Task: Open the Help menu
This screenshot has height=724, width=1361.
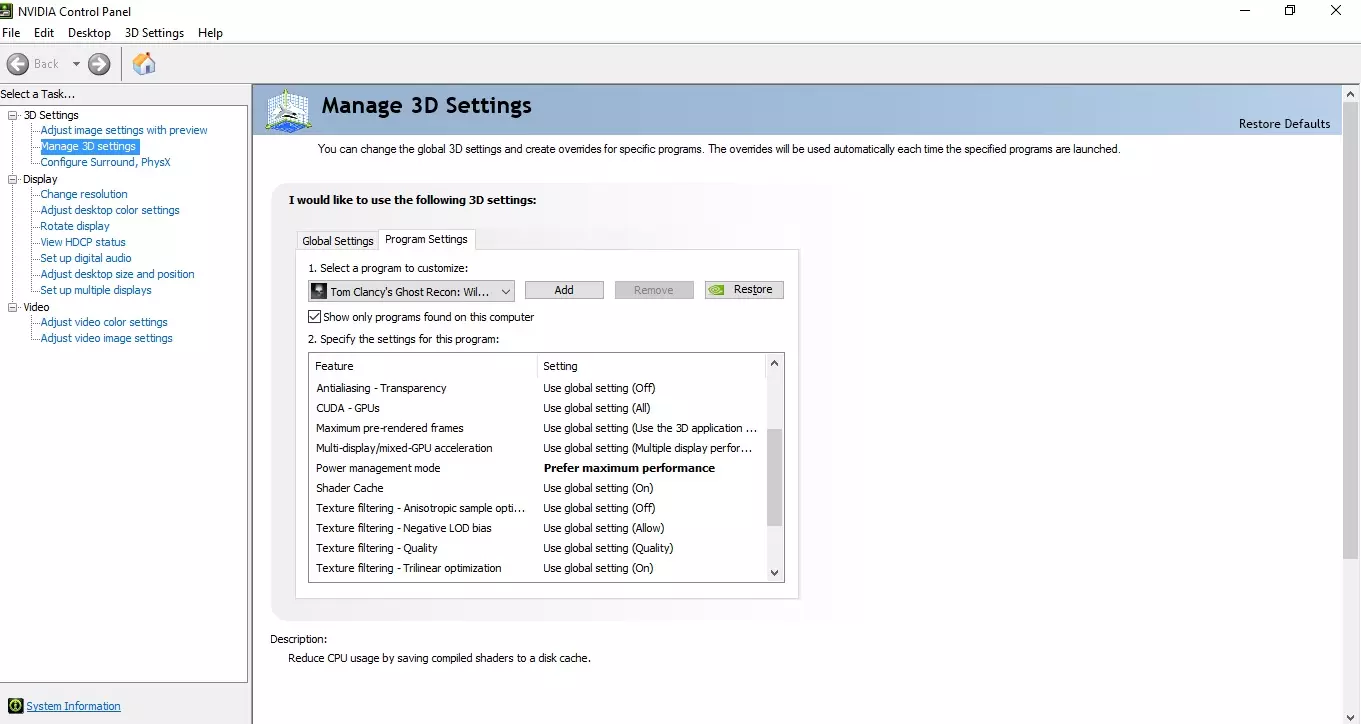Action: coord(210,33)
